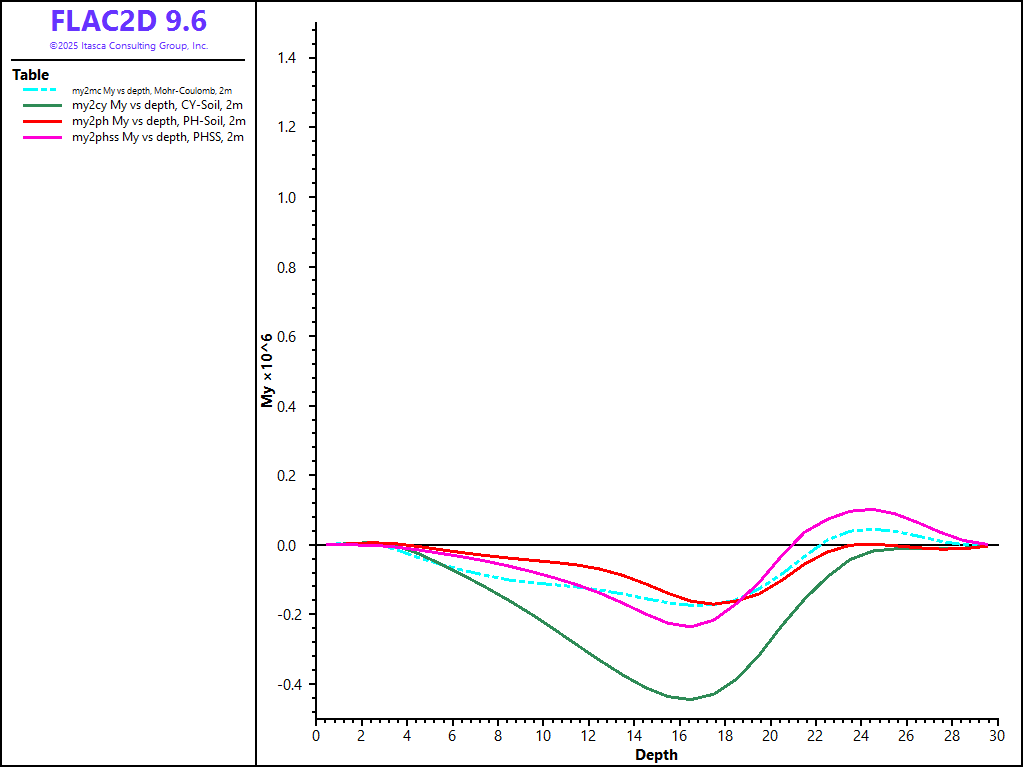Viewport: 1024px width, 768px height.
Task: Click the Itasca Consulting Group copyright text
Action: point(128,46)
